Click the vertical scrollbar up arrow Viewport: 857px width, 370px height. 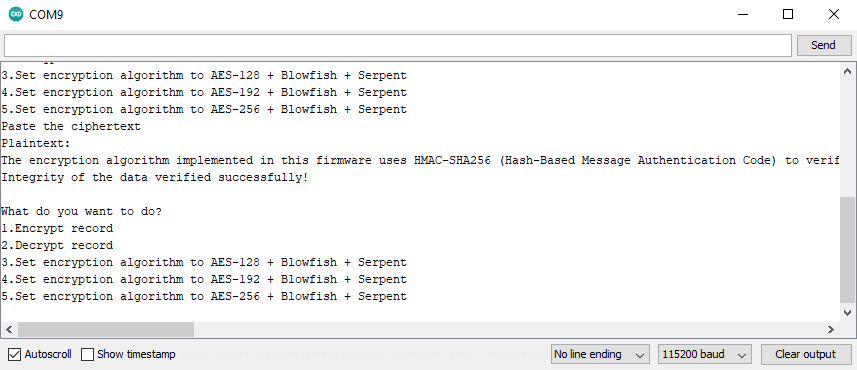tap(848, 71)
